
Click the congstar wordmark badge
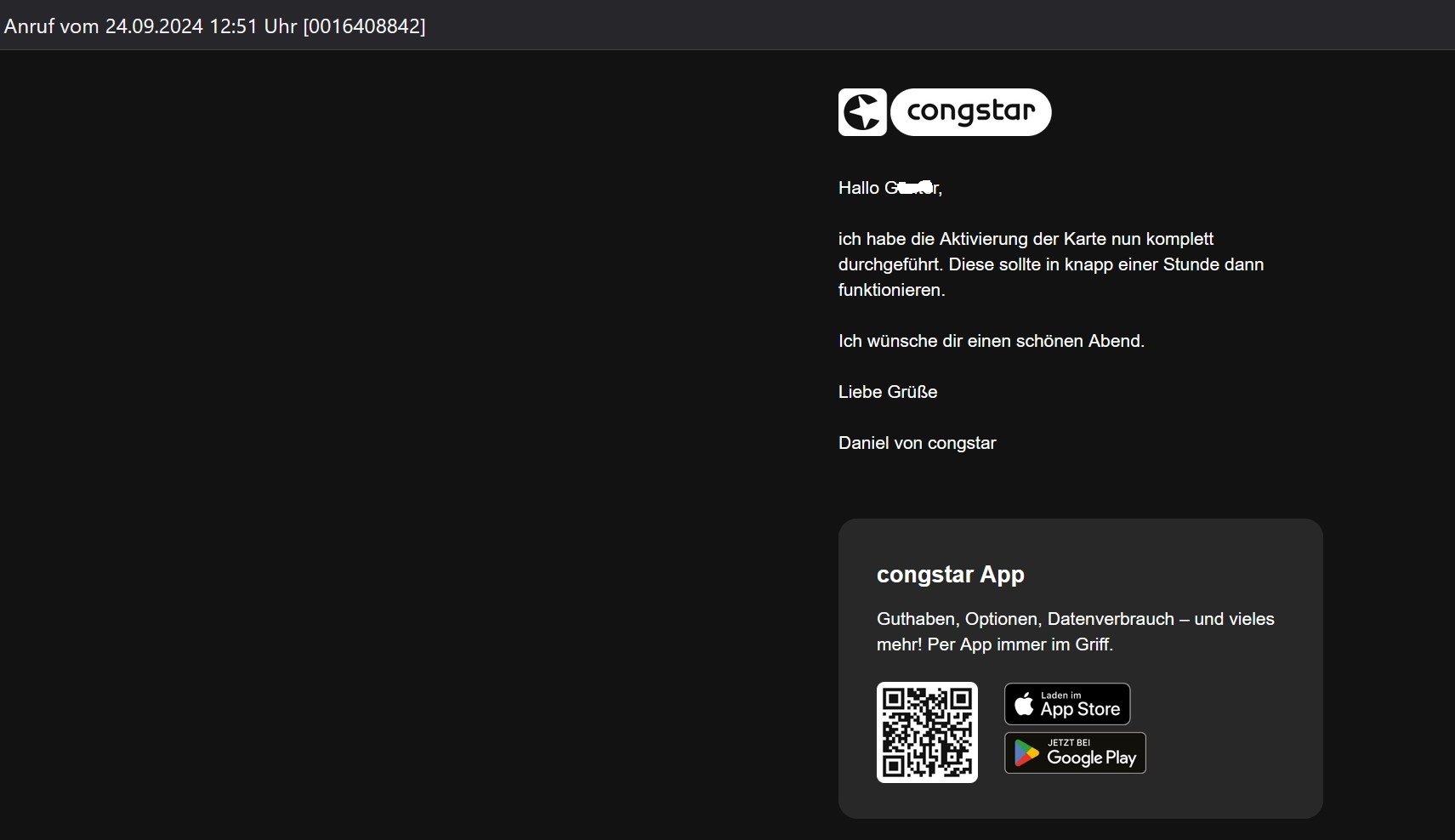pyautogui.click(x=970, y=112)
